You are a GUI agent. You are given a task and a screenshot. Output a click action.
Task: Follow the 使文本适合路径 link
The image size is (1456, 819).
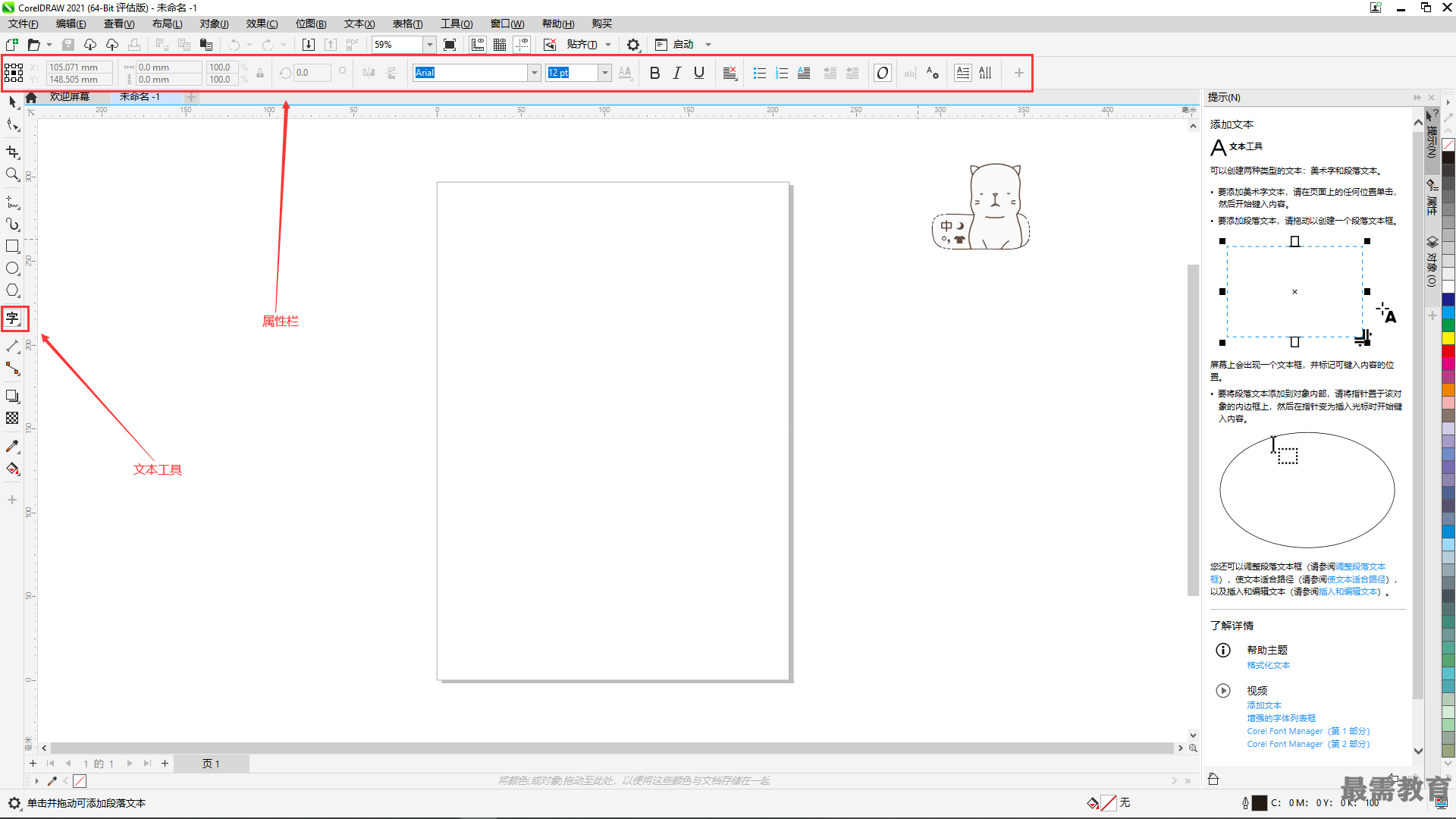[1357, 579]
